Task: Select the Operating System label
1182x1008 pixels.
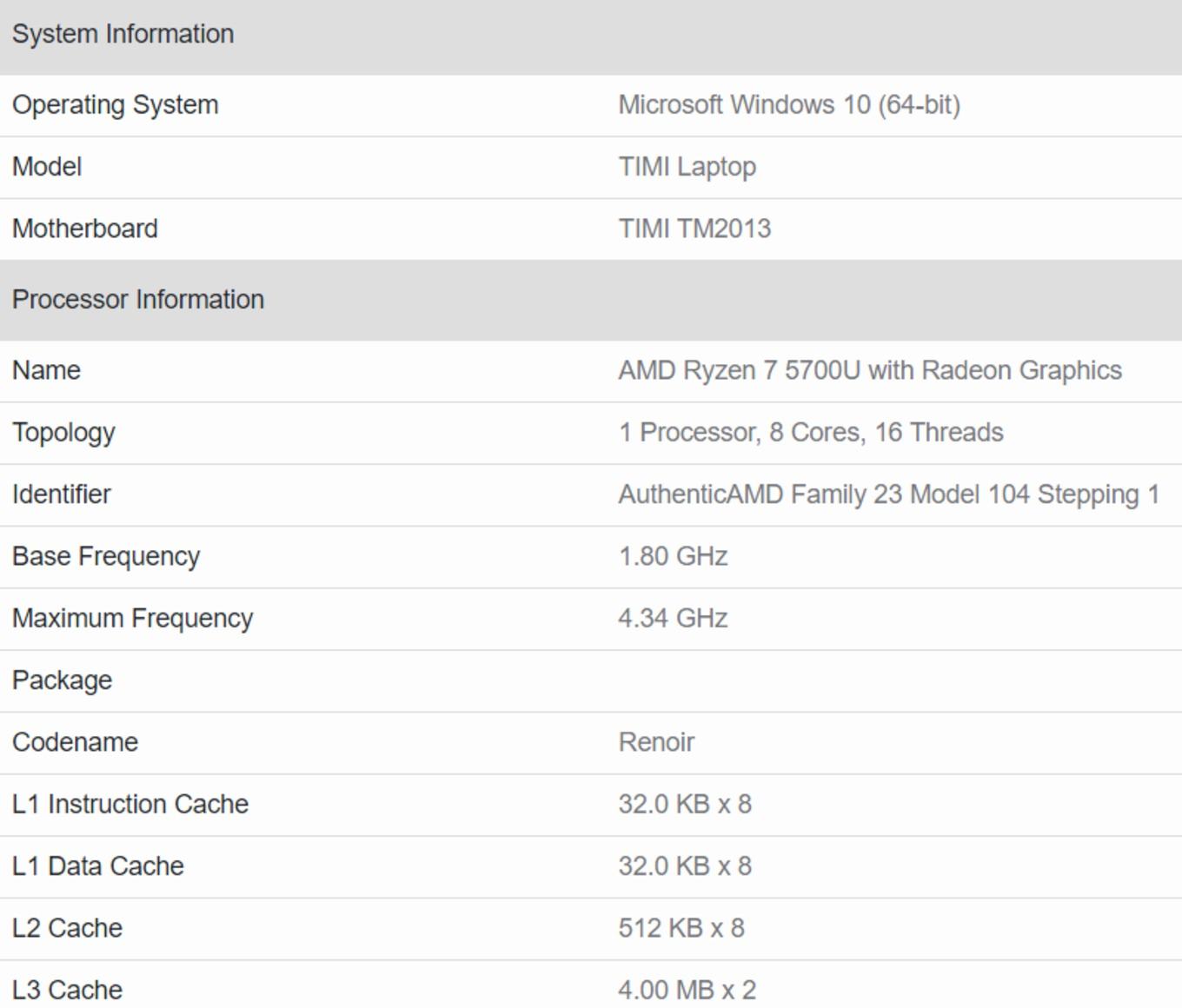Action: (115, 105)
